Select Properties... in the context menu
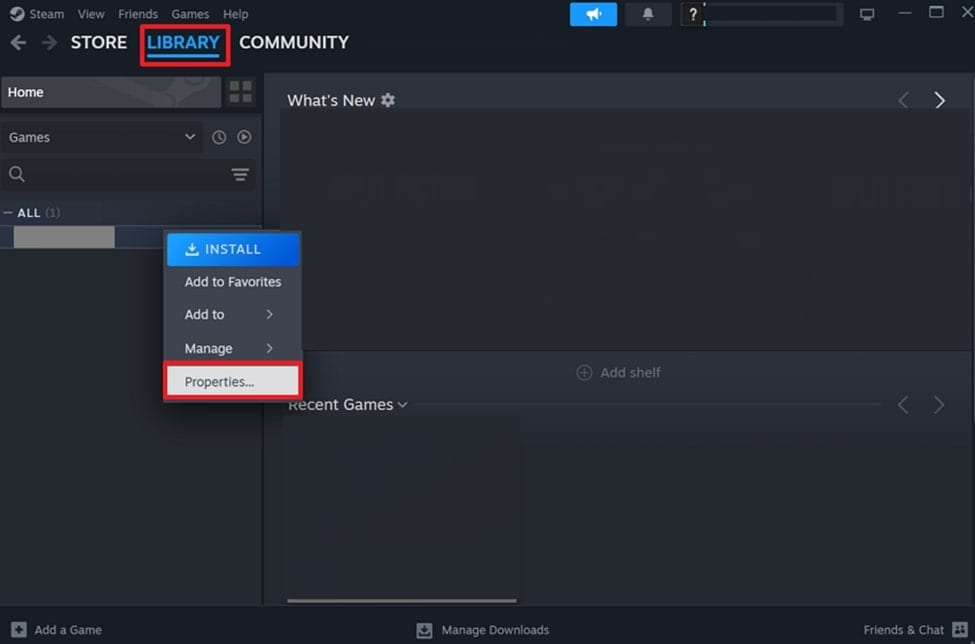The image size is (975, 644). [233, 382]
